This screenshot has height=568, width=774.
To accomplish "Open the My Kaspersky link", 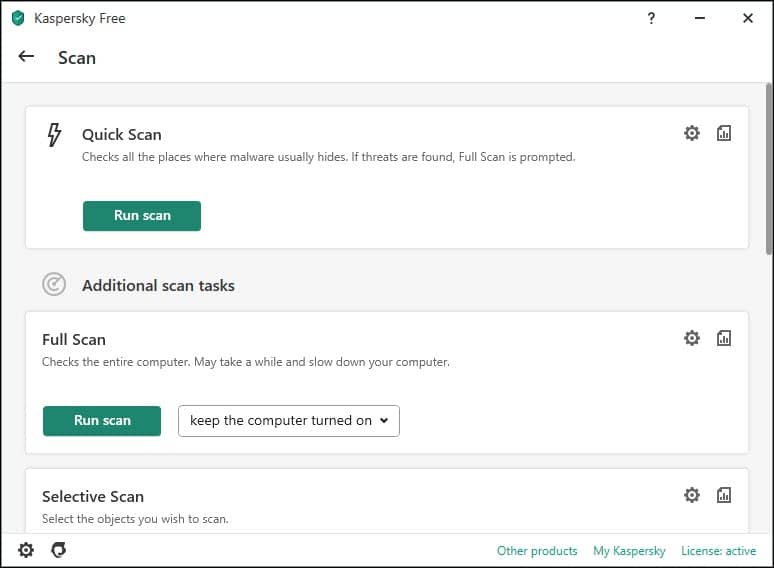I will (x=629, y=551).
